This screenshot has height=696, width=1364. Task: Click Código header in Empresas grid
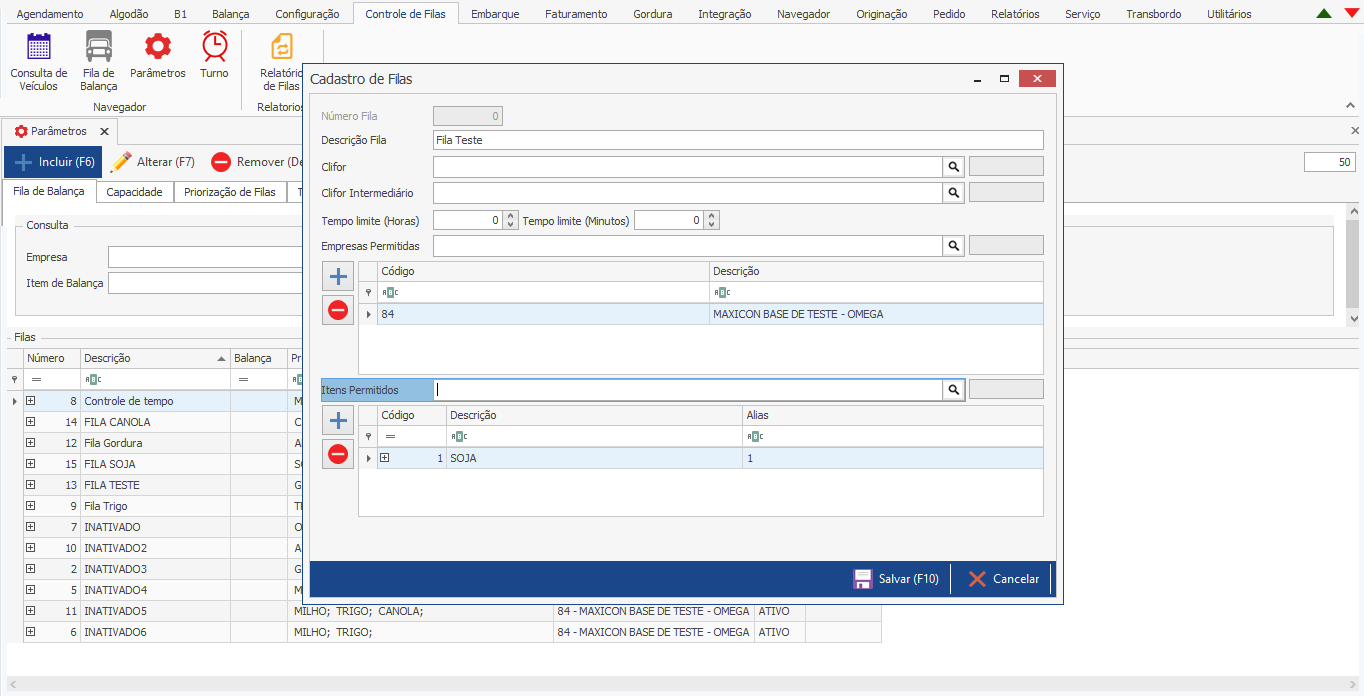pos(543,271)
